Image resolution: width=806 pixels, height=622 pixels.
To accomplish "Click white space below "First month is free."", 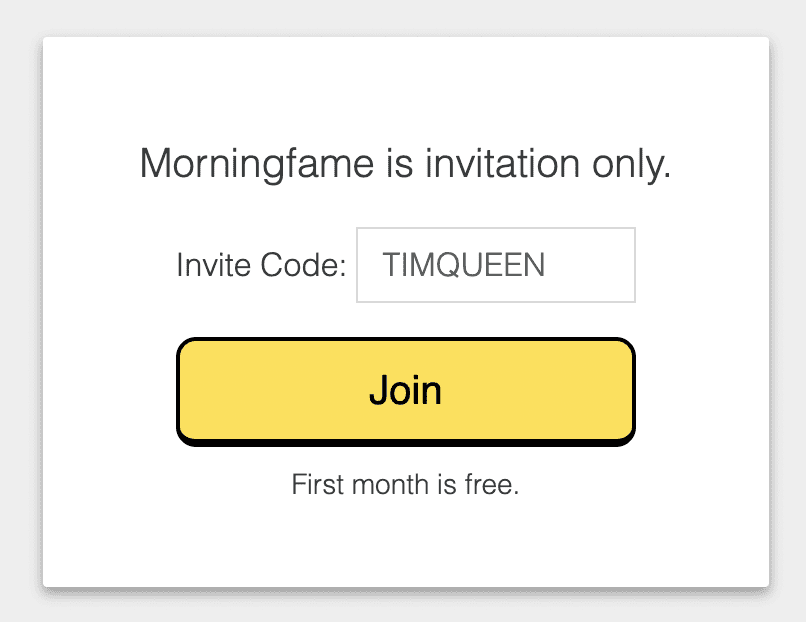I will 405,545.
